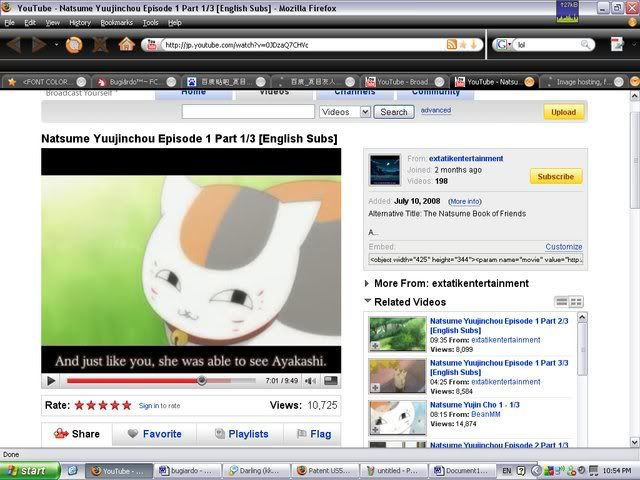
Task: Click the Customize embed link
Action: click(x=564, y=247)
